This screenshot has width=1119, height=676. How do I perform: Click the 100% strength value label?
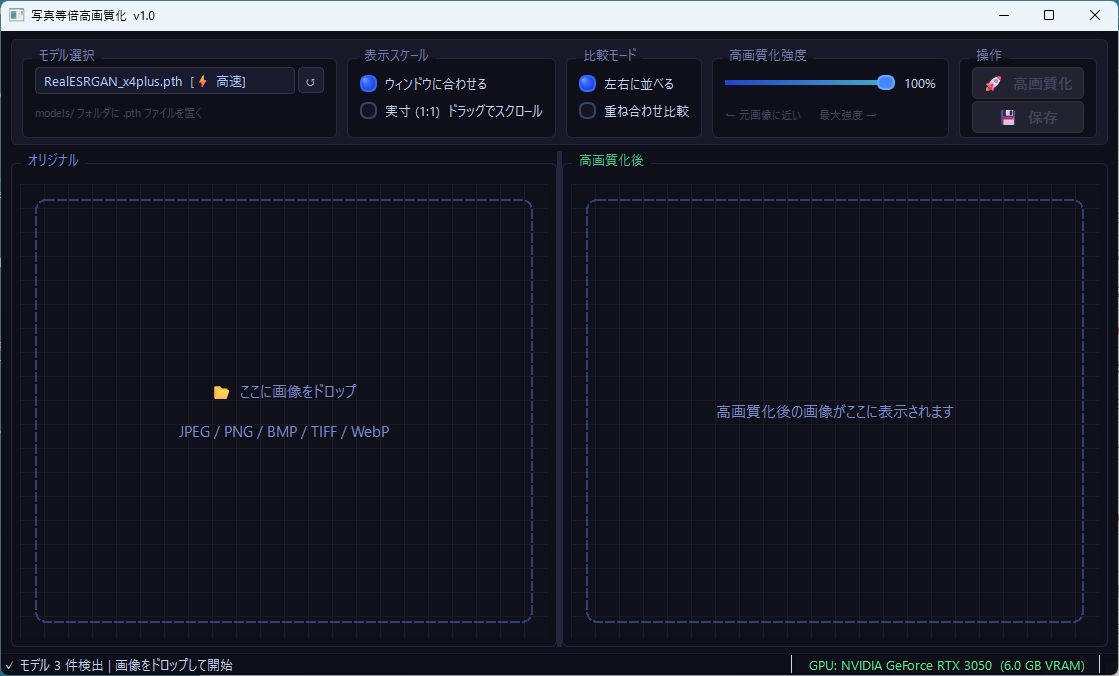pyautogui.click(x=920, y=84)
